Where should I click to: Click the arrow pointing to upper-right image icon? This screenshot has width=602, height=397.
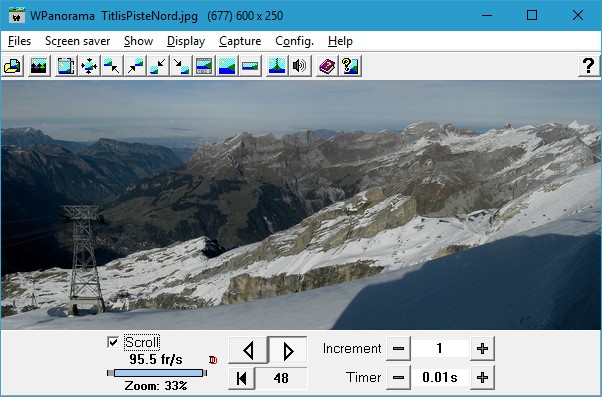135,66
